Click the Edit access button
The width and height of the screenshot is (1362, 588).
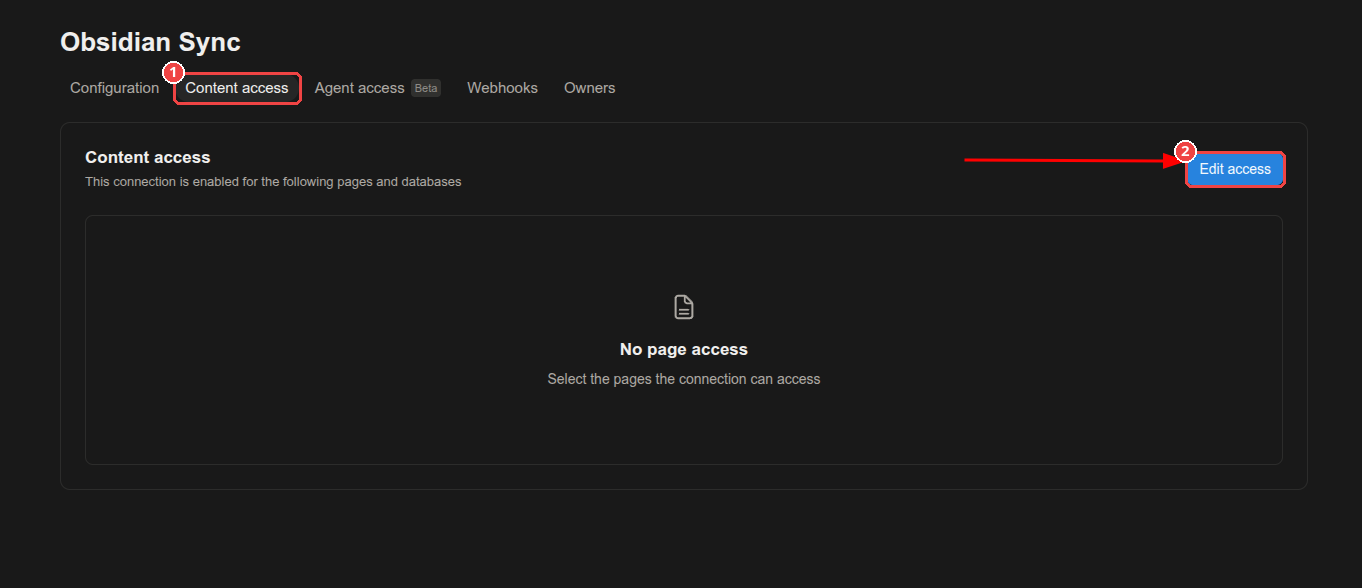1235,169
